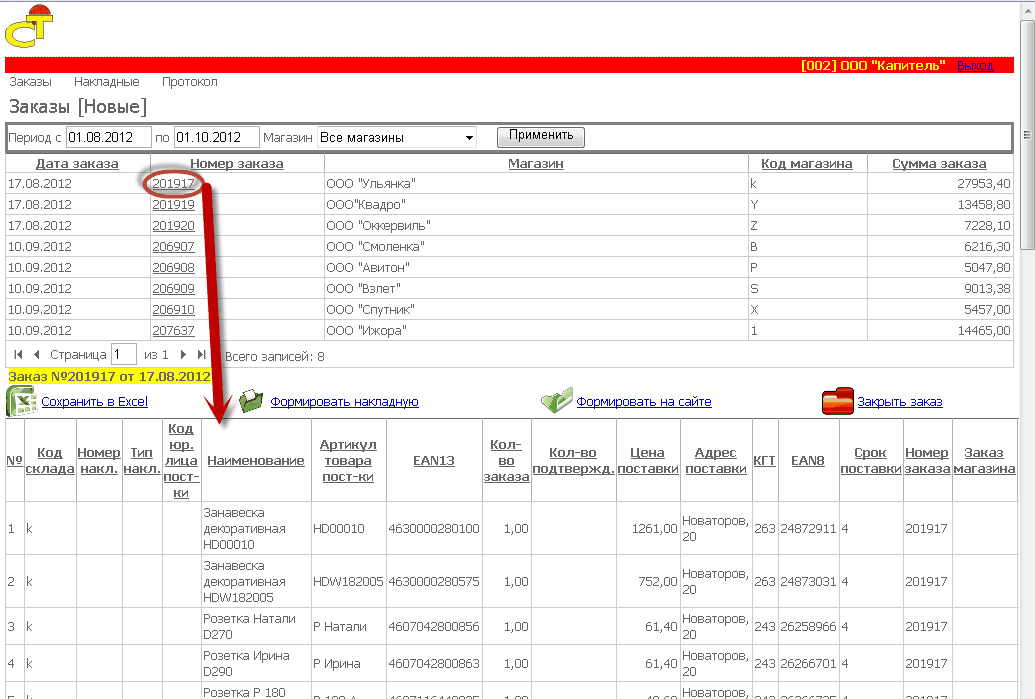1035x699 pixels.
Task: Click the Заказ №201917 от 17.08.2012 heading
Action: coord(109,377)
